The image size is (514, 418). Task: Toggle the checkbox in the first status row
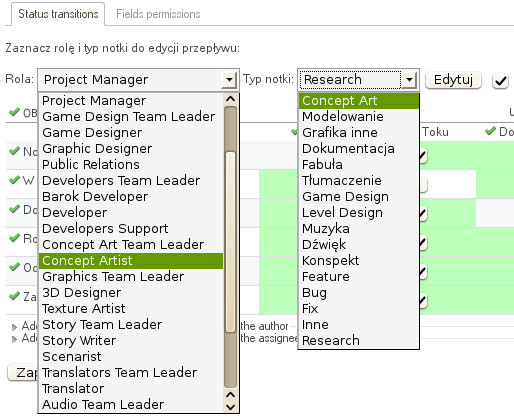(x=423, y=156)
